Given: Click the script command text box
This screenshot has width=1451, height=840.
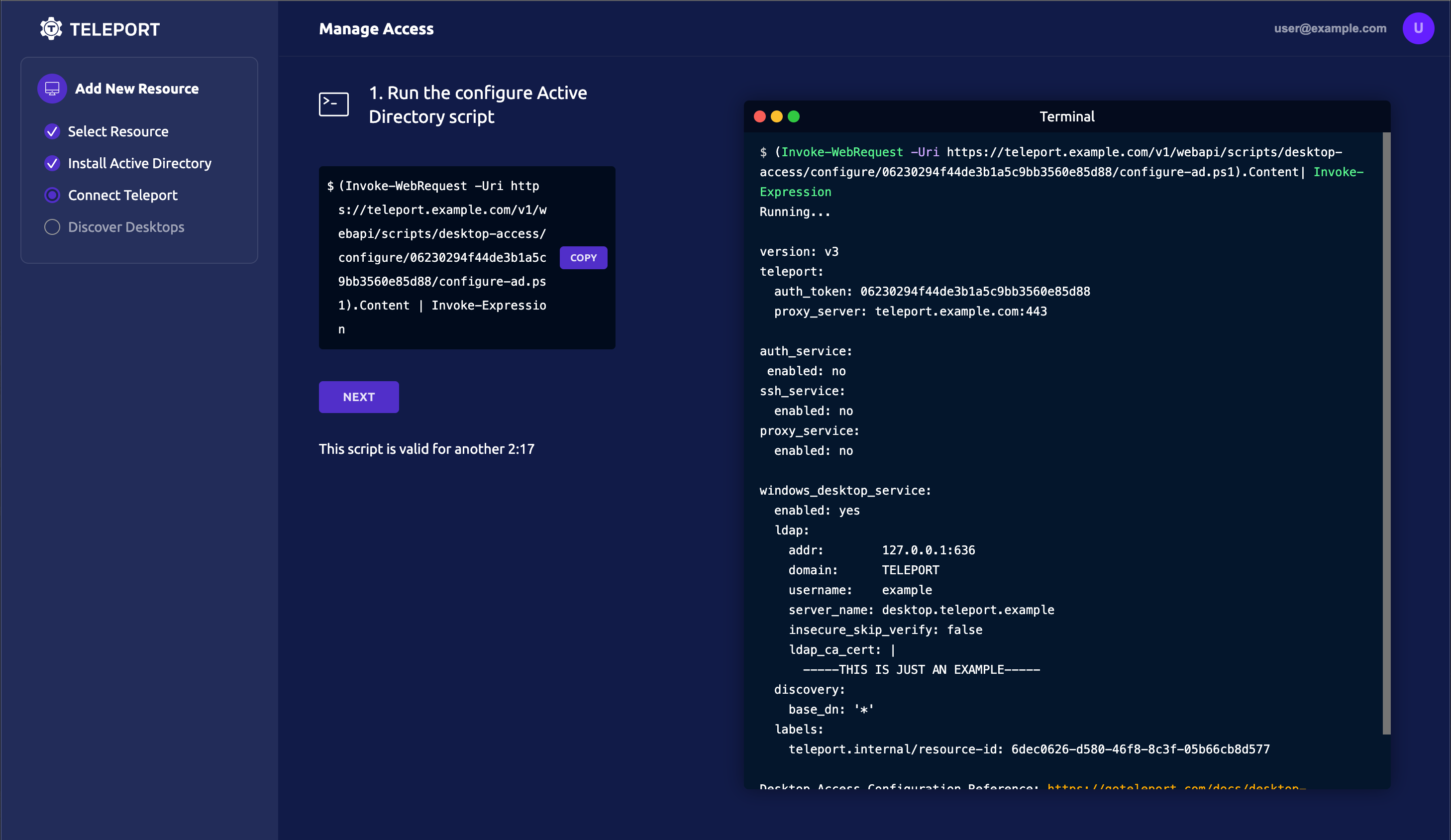Looking at the screenshot, I should (467, 258).
